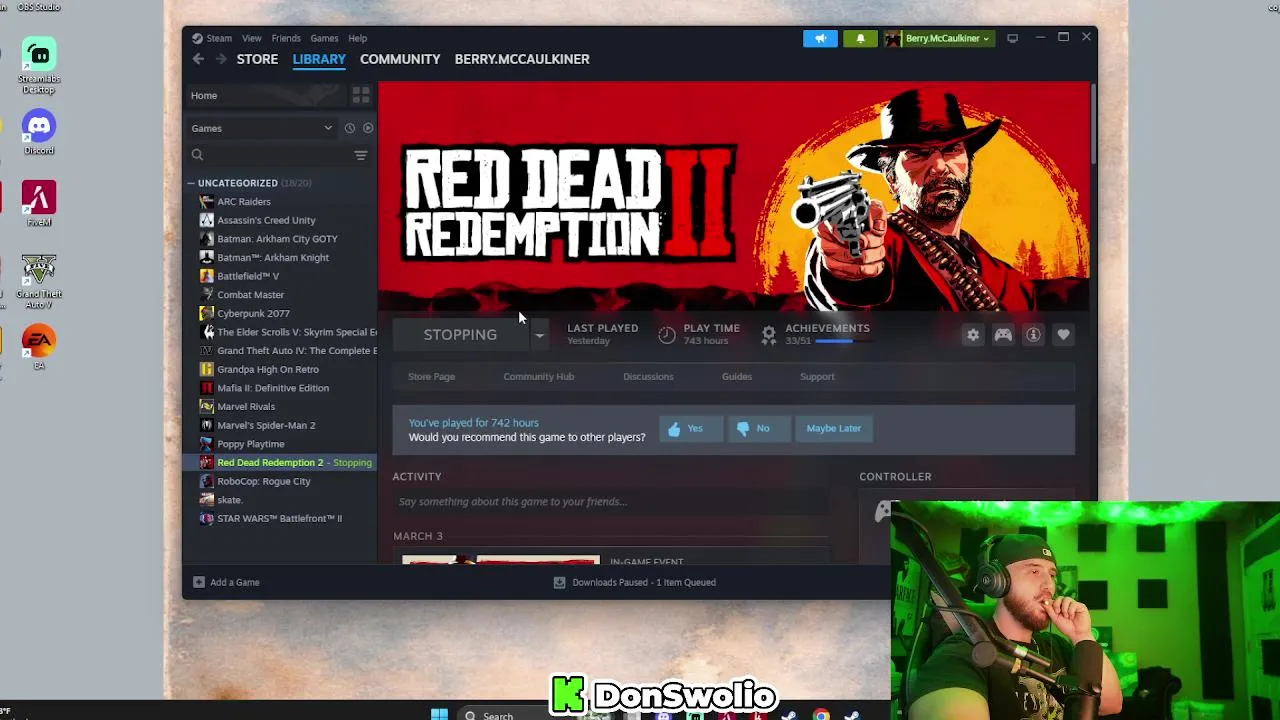Open the green notifications bell
The image size is (1280, 720).
pos(861,38)
